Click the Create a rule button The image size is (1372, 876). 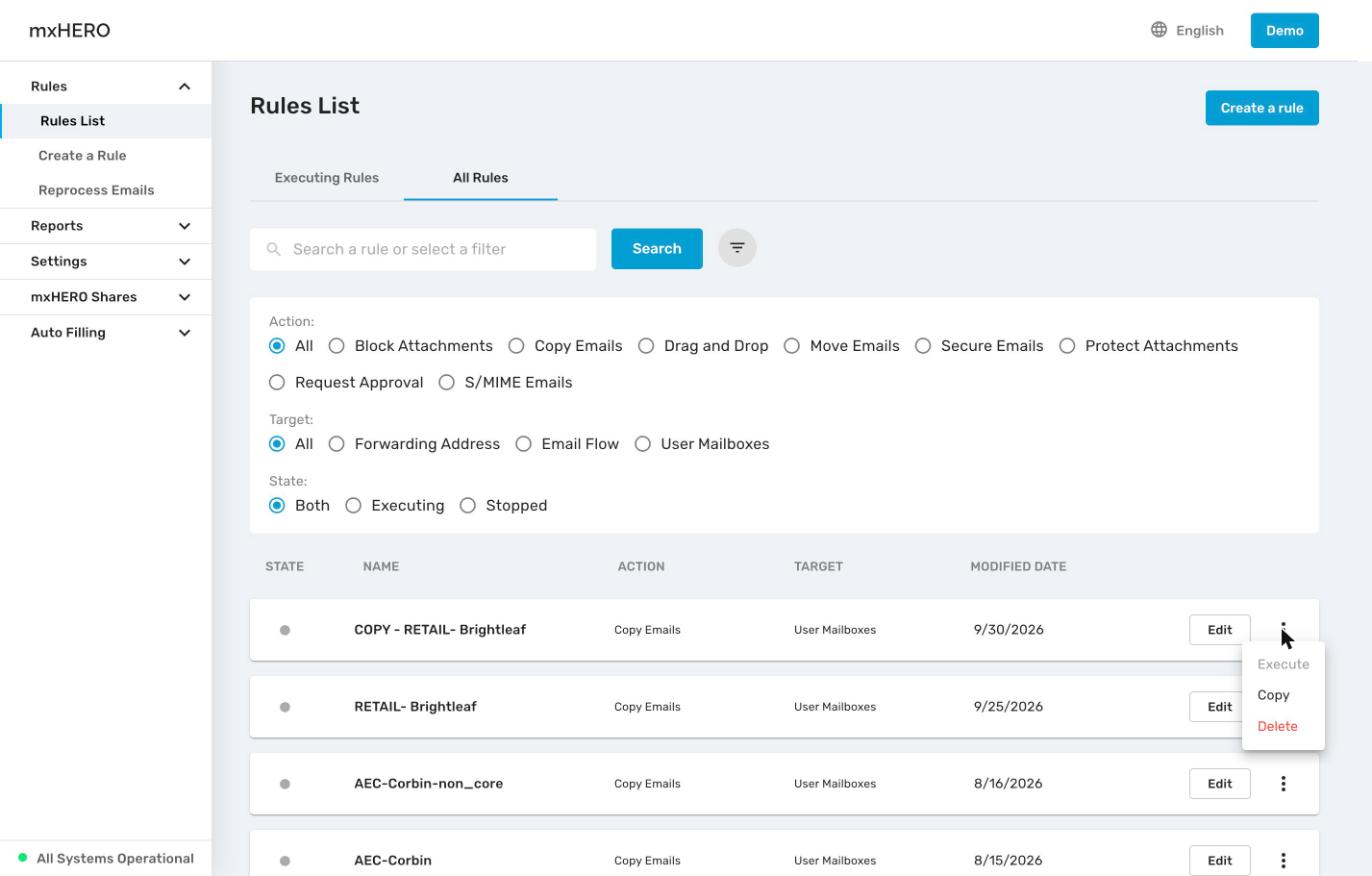[1262, 108]
